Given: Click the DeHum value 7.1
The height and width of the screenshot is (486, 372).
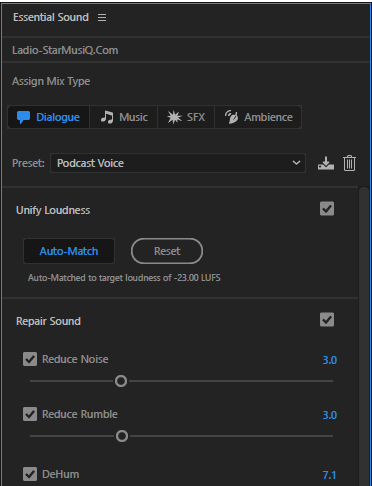Looking at the screenshot, I should (x=329, y=475).
